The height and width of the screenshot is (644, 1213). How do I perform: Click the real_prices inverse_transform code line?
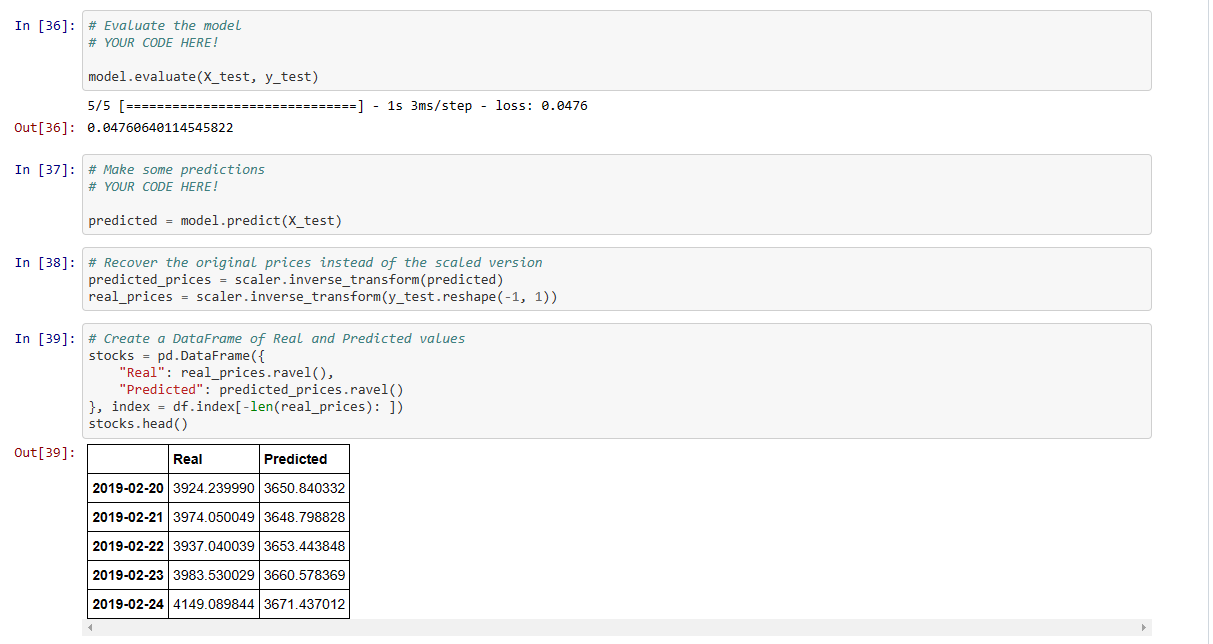click(x=323, y=296)
